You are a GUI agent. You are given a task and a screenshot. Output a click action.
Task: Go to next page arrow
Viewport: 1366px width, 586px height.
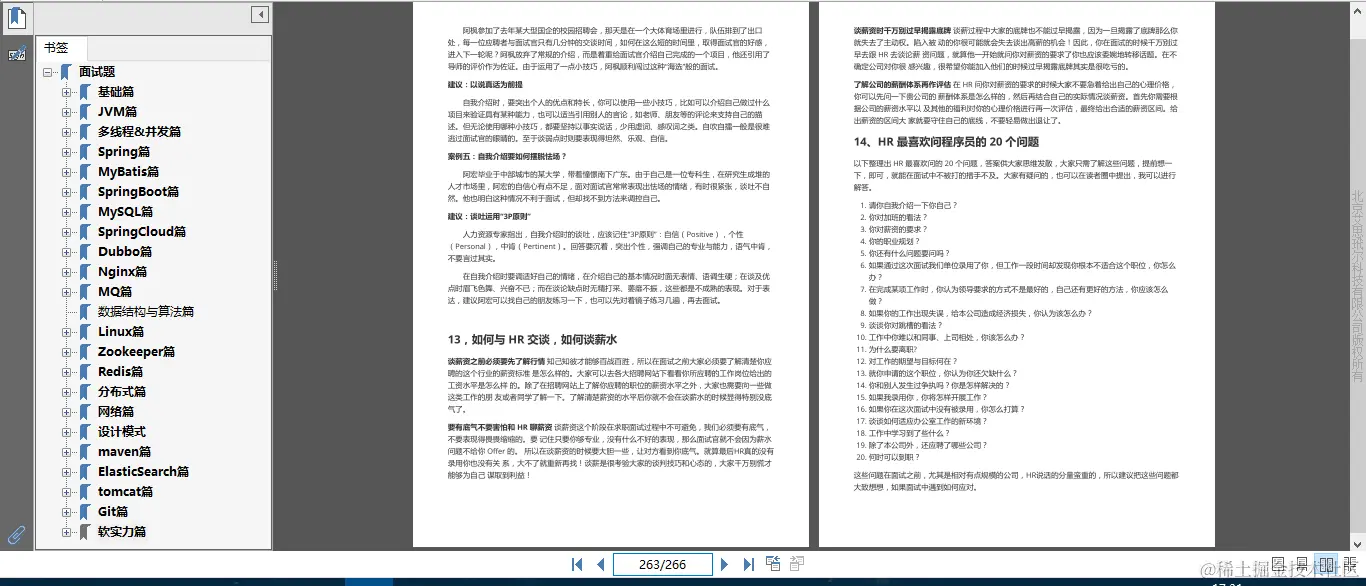point(725,565)
